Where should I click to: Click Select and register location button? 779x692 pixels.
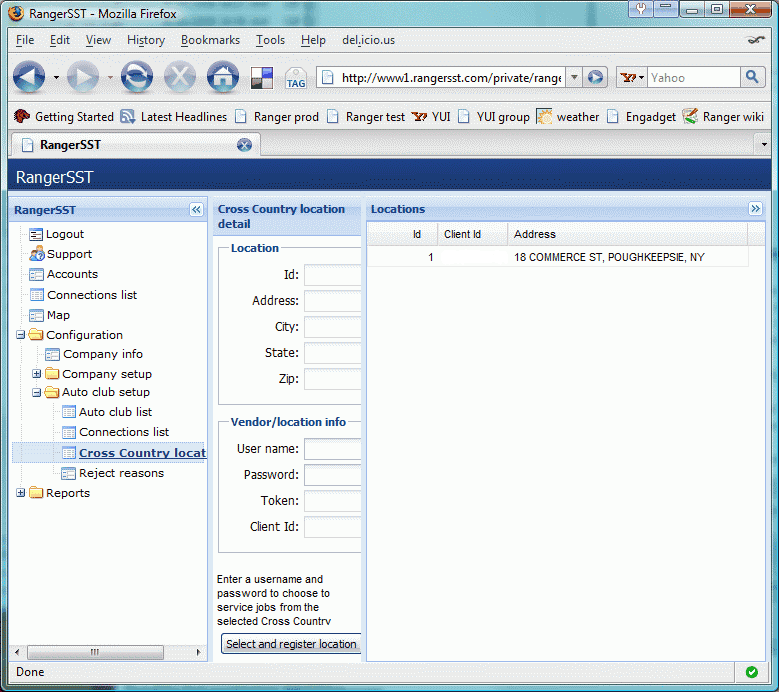(x=290, y=644)
